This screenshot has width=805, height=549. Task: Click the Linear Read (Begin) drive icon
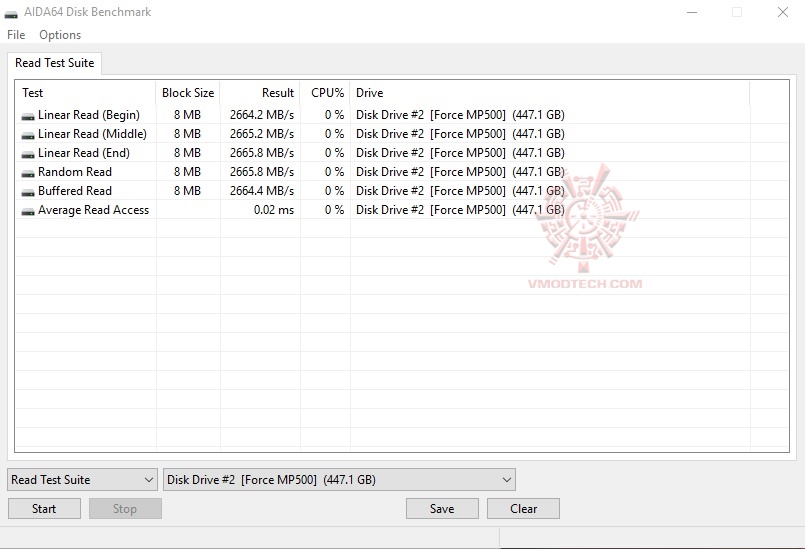[x=28, y=116]
